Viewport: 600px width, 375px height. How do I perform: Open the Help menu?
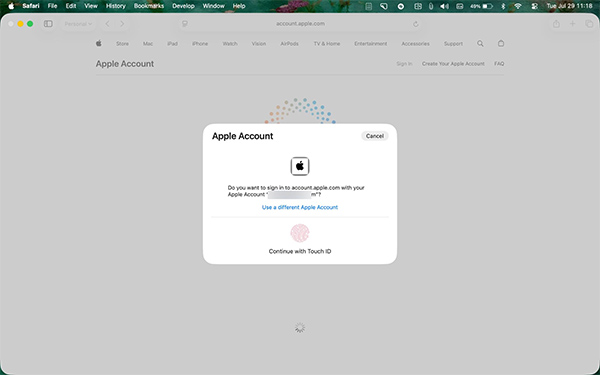click(x=239, y=6)
